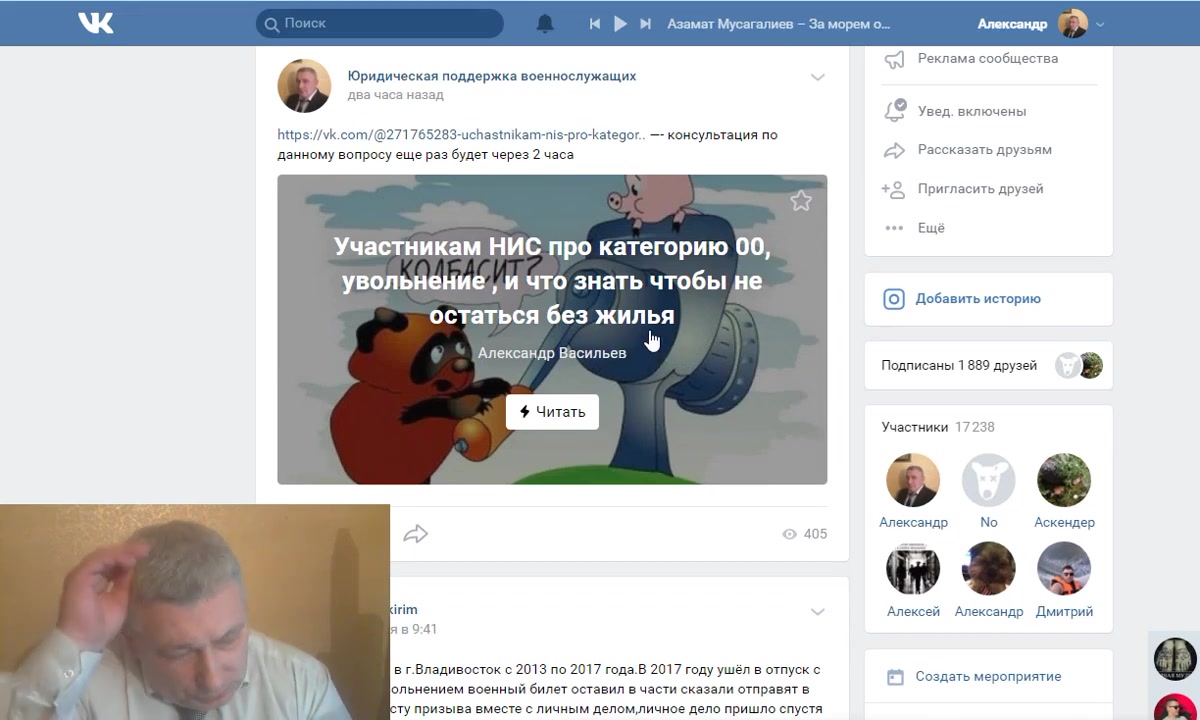The width and height of the screenshot is (1200, 720).
Task: Open member Аскендер avatar
Action: (x=1064, y=480)
